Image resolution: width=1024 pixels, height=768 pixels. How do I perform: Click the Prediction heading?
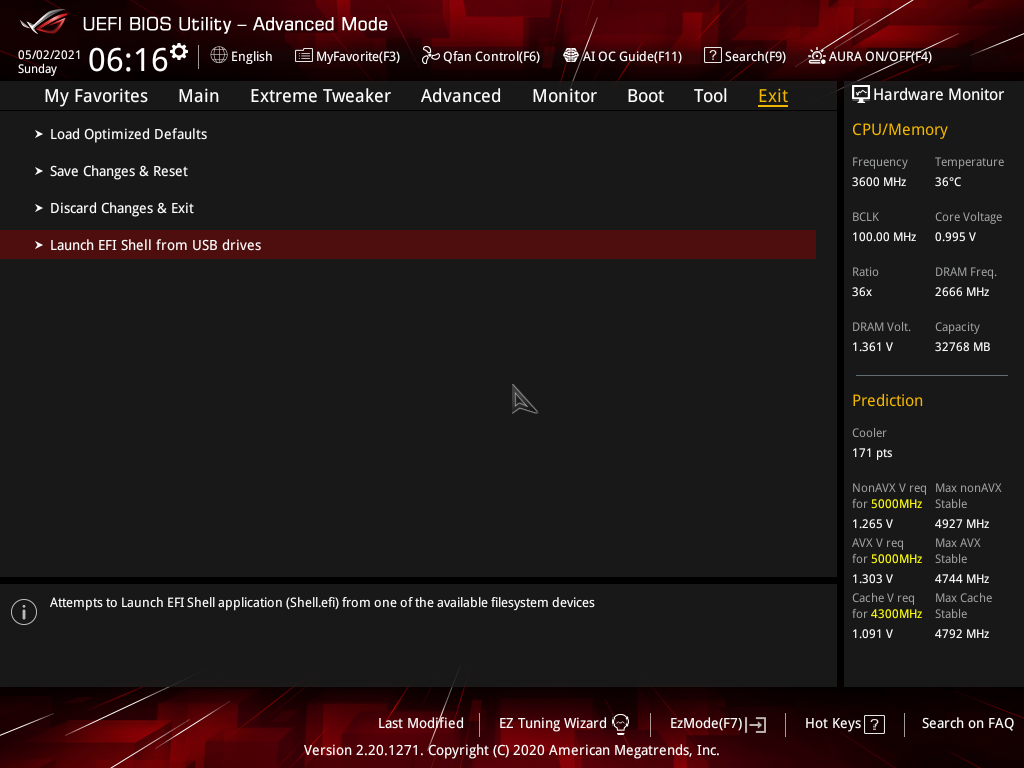coord(887,400)
